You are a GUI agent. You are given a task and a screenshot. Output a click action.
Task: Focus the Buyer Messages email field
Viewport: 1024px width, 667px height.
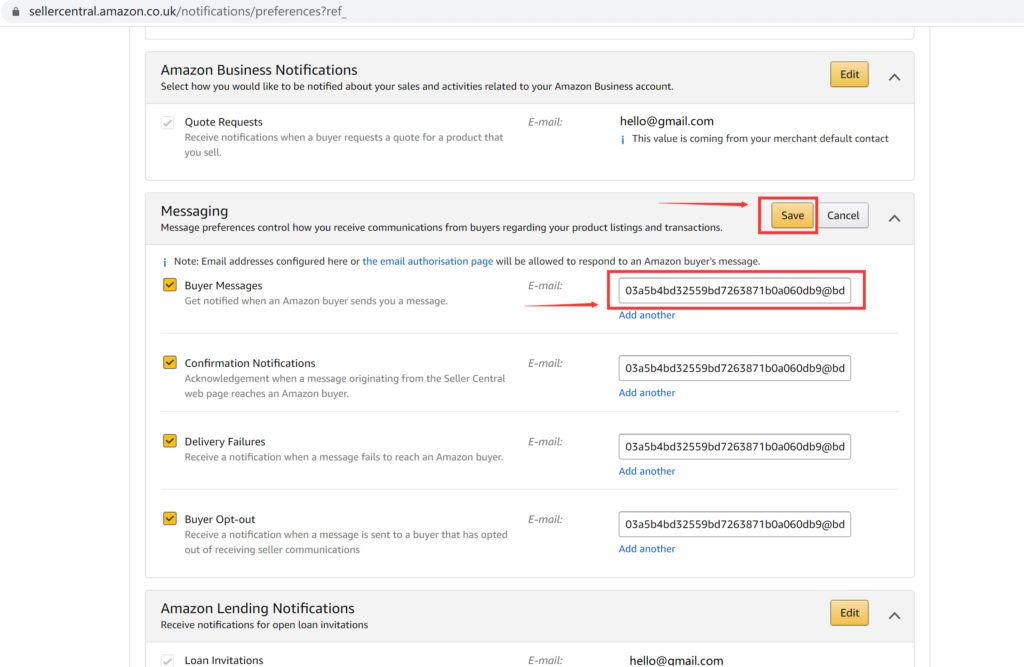pos(735,291)
